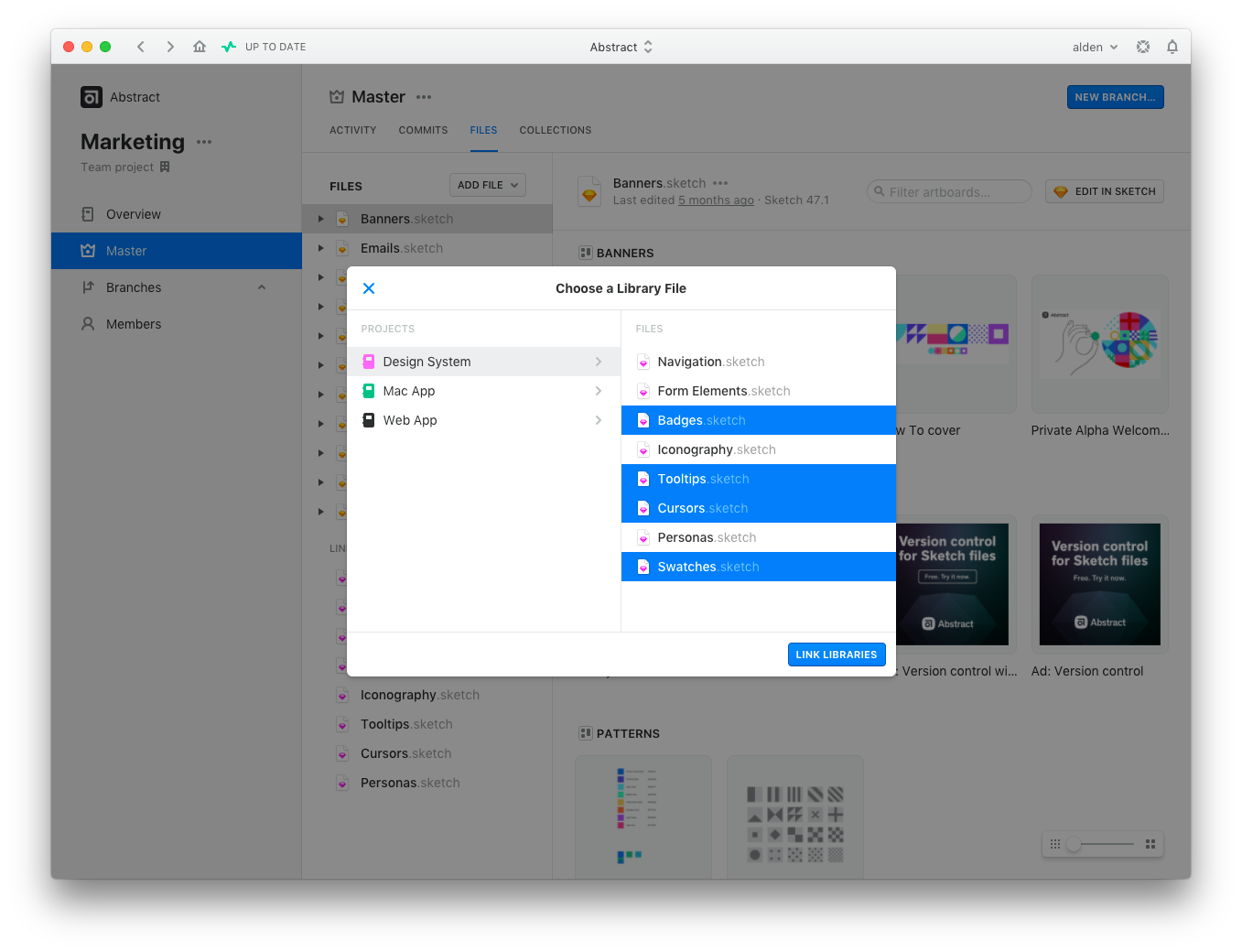Click the Abstract logo in sidebar

pyautogui.click(x=92, y=97)
